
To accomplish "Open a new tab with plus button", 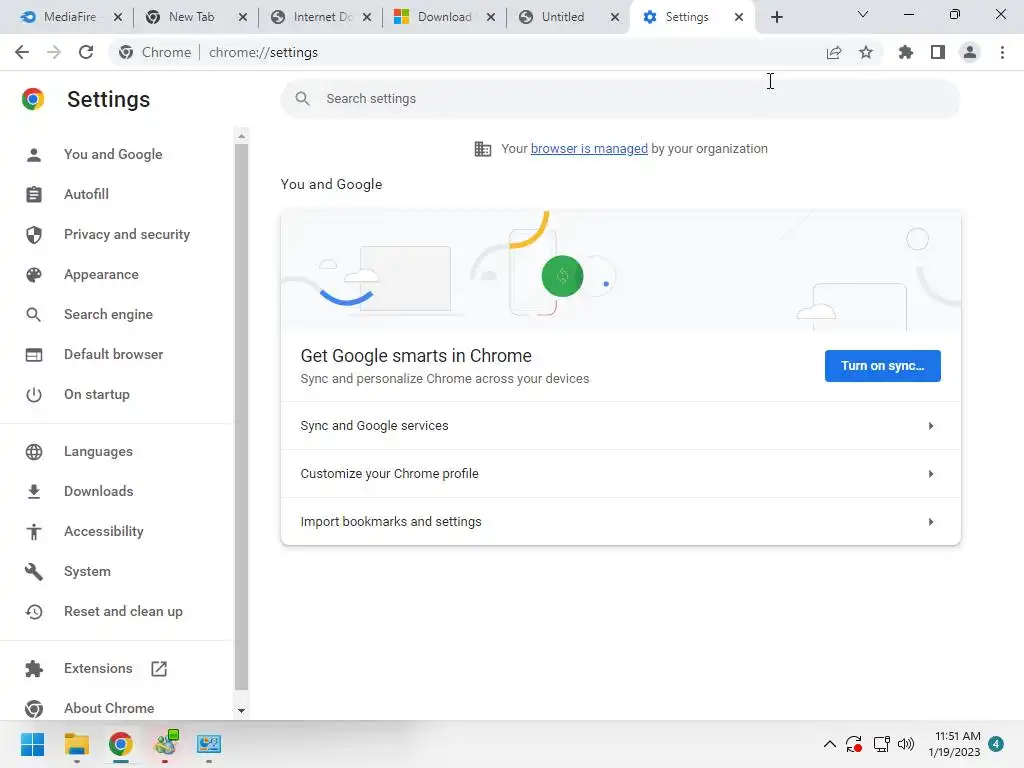I will [776, 17].
